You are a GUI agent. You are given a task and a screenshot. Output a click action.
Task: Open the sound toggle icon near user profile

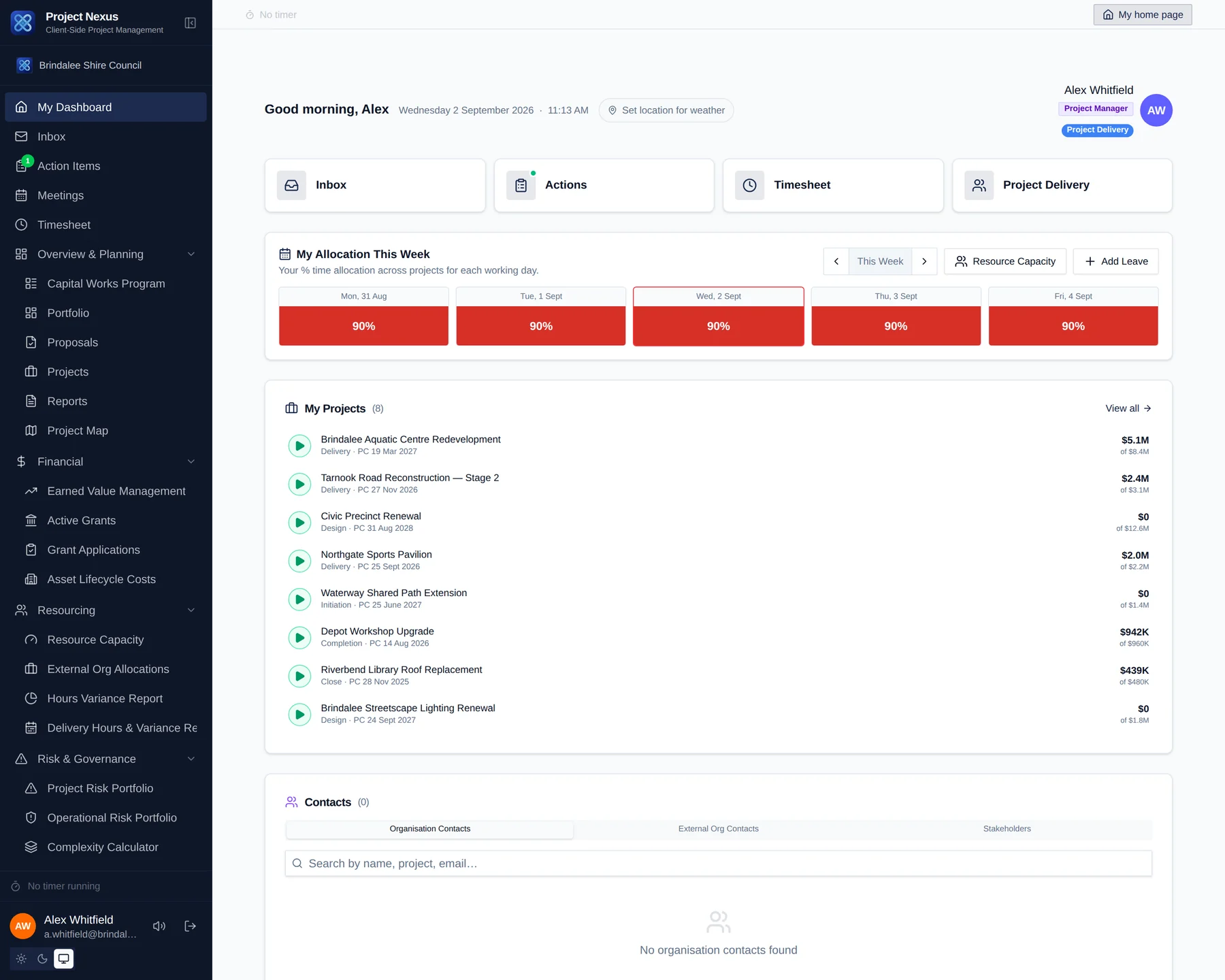(x=159, y=926)
